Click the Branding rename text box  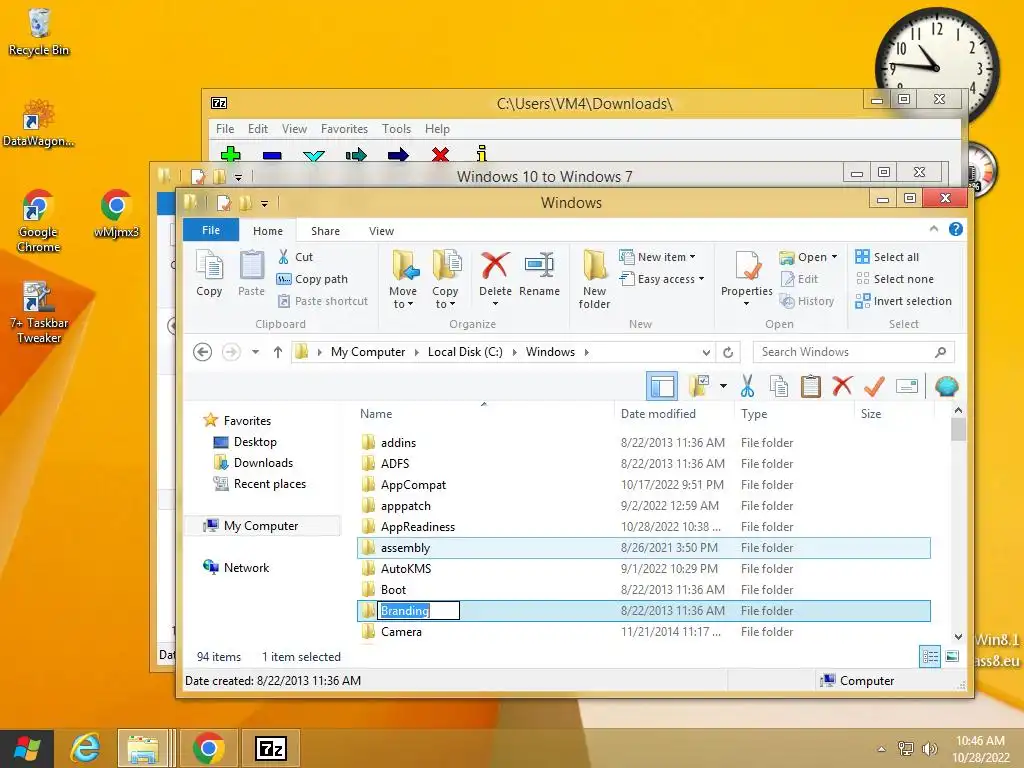pyautogui.click(x=419, y=611)
